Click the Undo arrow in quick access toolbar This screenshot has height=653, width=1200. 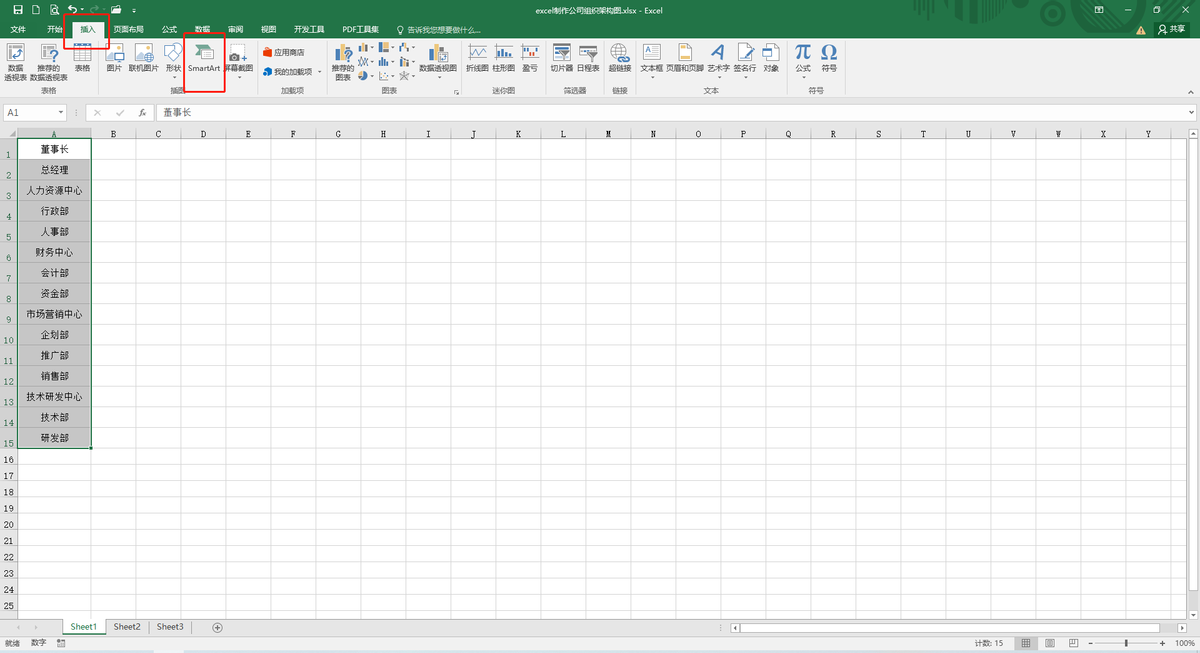pos(72,9)
